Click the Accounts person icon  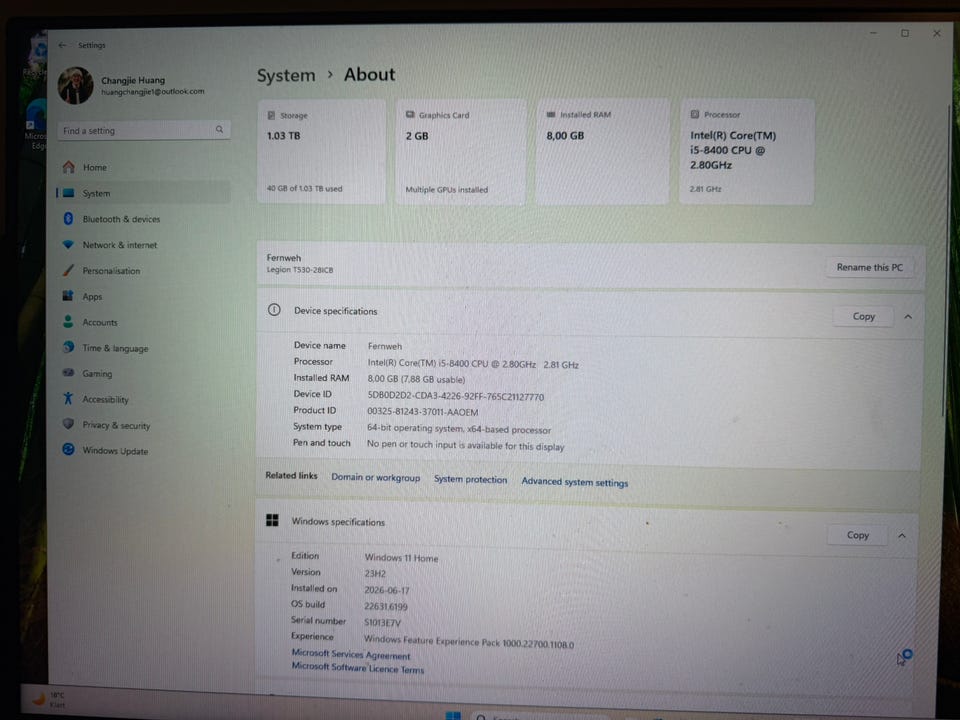[68, 321]
